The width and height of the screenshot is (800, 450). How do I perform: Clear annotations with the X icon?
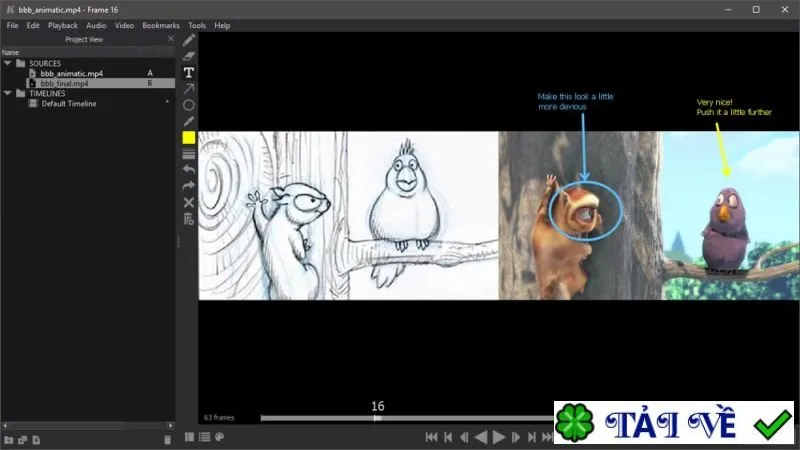[x=189, y=203]
